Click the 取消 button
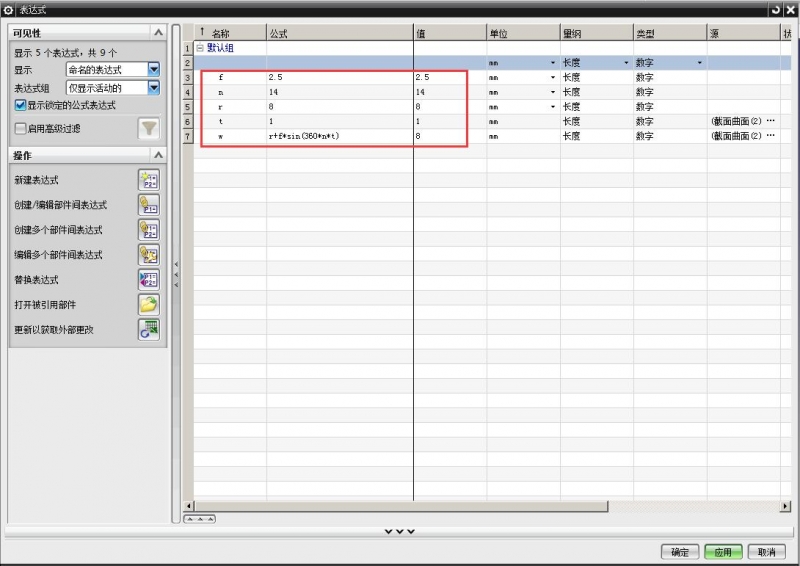Screen dimensions: 800x566 coord(766,552)
